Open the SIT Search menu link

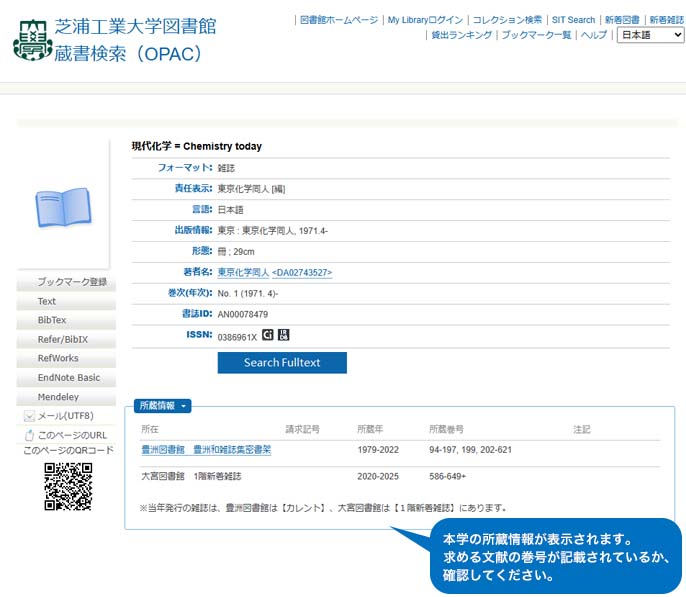pyautogui.click(x=573, y=20)
